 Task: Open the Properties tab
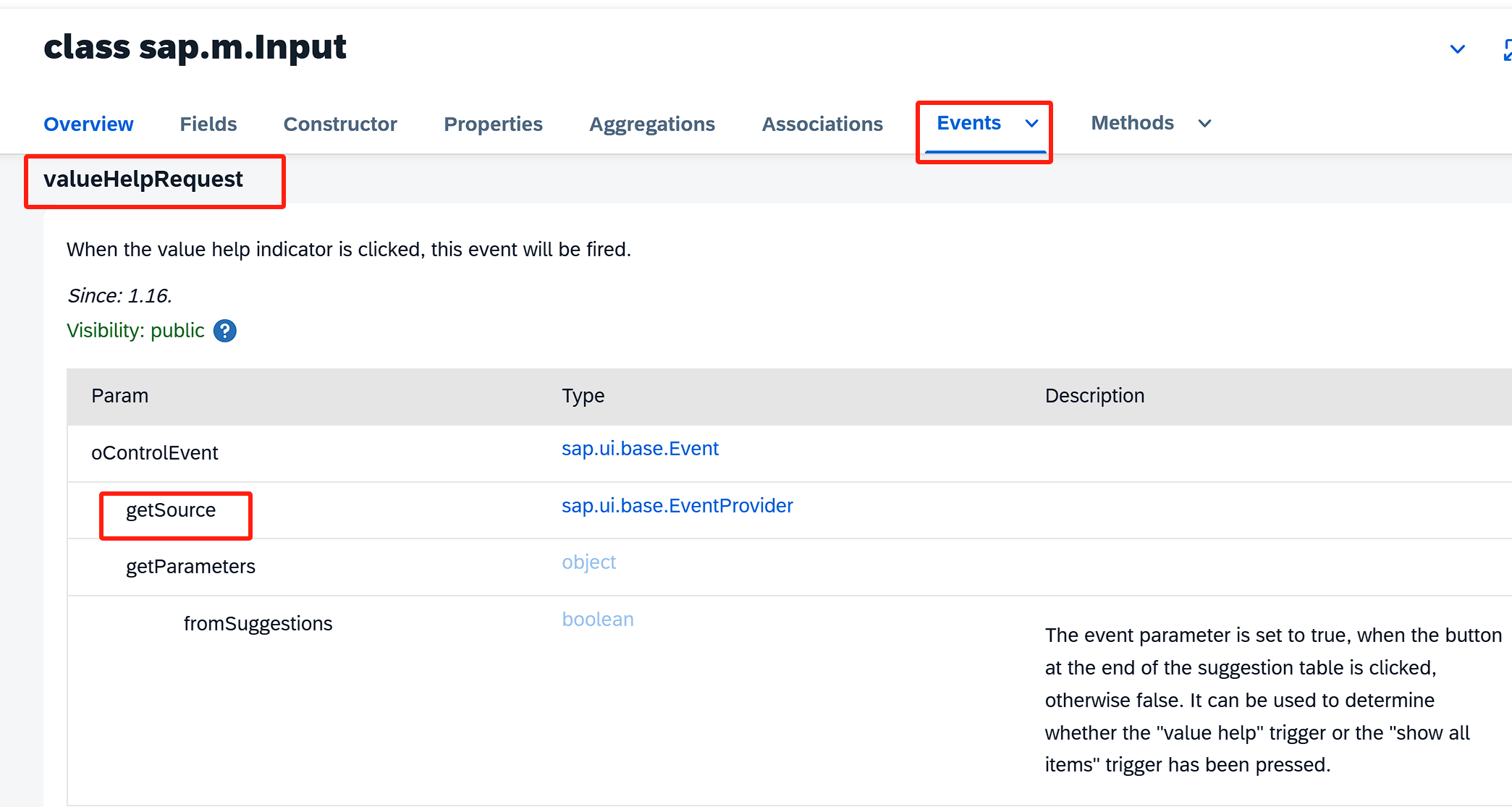[493, 124]
